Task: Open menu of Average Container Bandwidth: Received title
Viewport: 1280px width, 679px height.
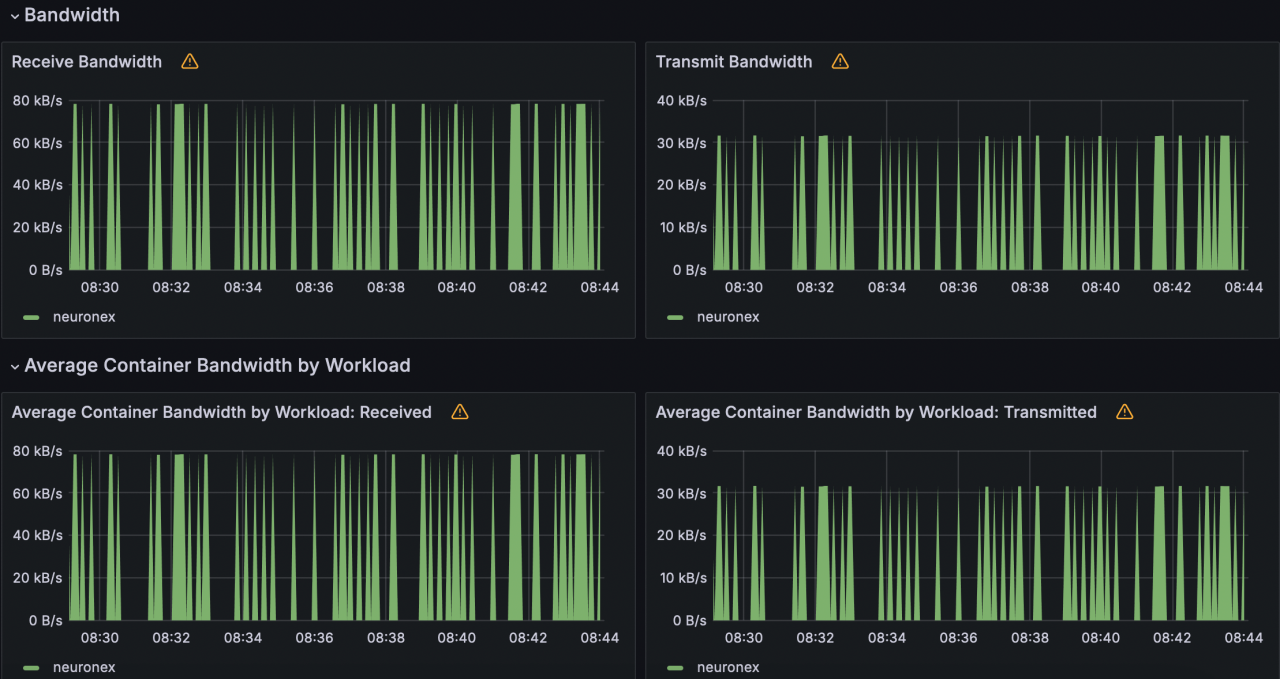Action: pos(221,412)
